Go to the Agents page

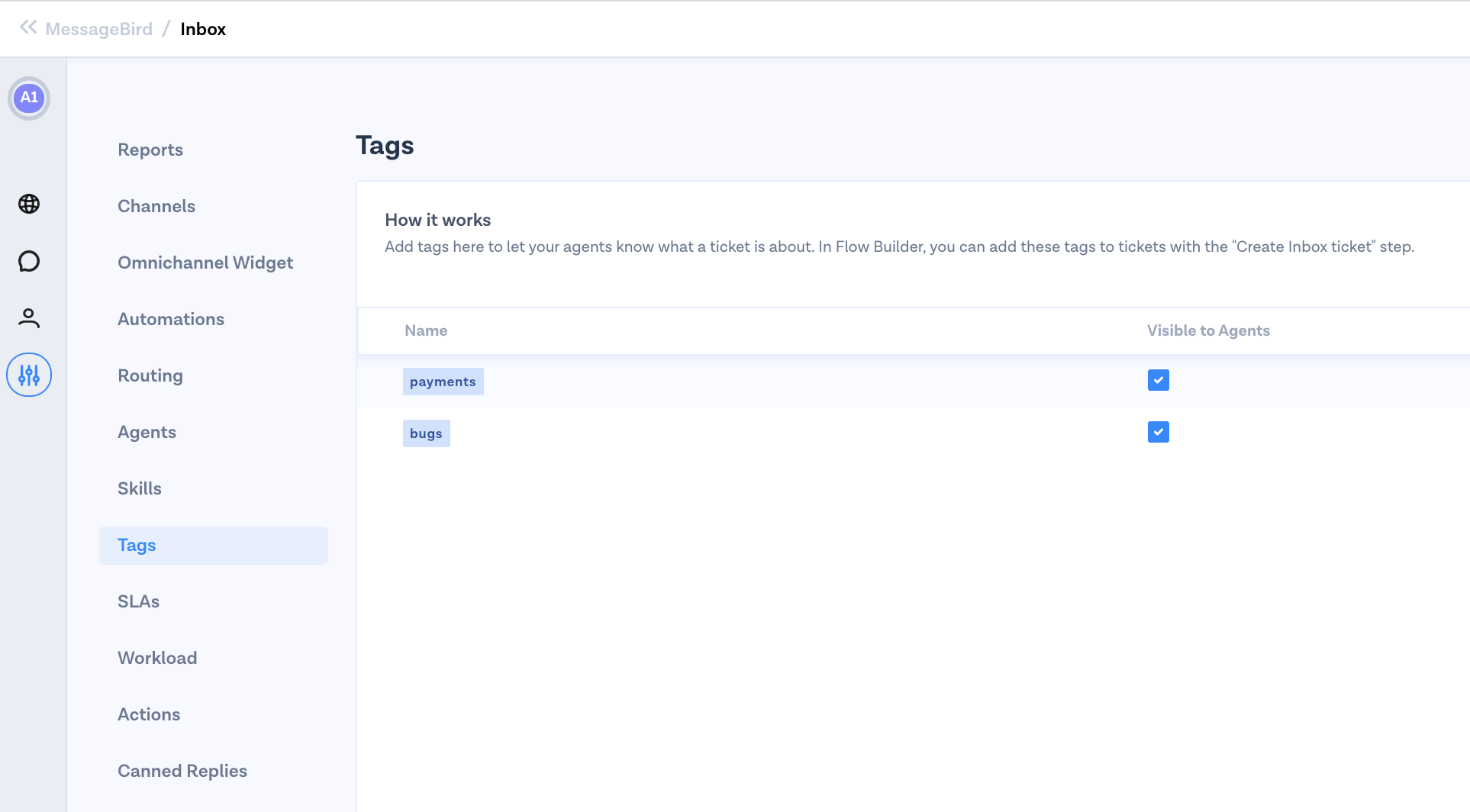point(147,432)
